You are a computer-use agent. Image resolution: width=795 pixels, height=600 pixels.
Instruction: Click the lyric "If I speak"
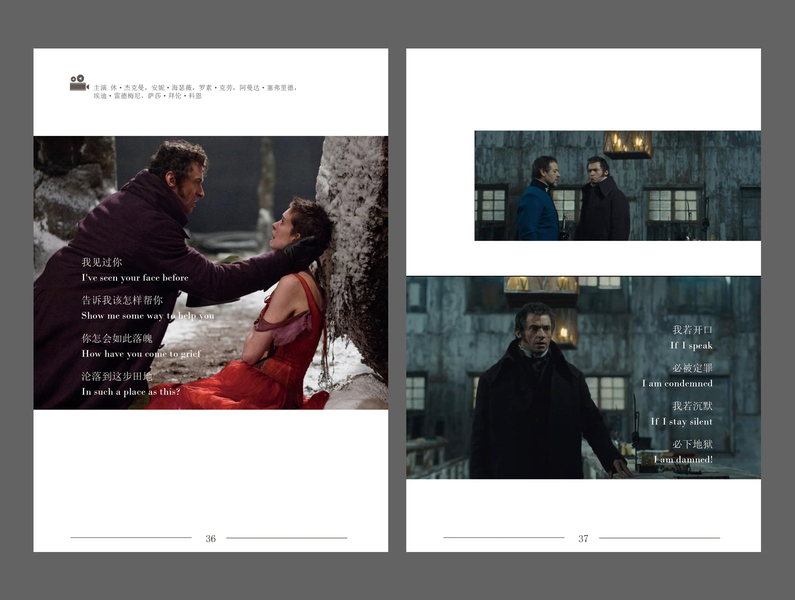[692, 345]
